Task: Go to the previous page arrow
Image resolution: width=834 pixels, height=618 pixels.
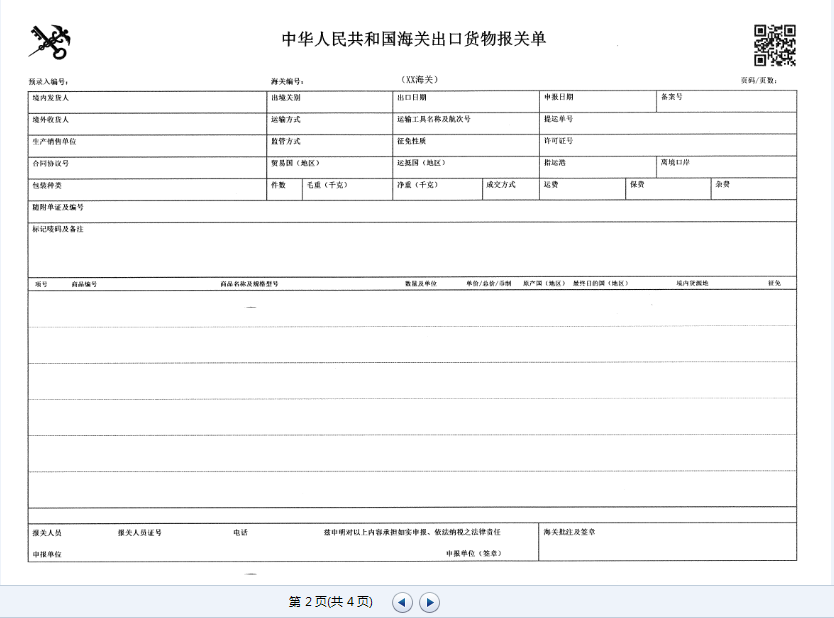Action: (x=401, y=602)
